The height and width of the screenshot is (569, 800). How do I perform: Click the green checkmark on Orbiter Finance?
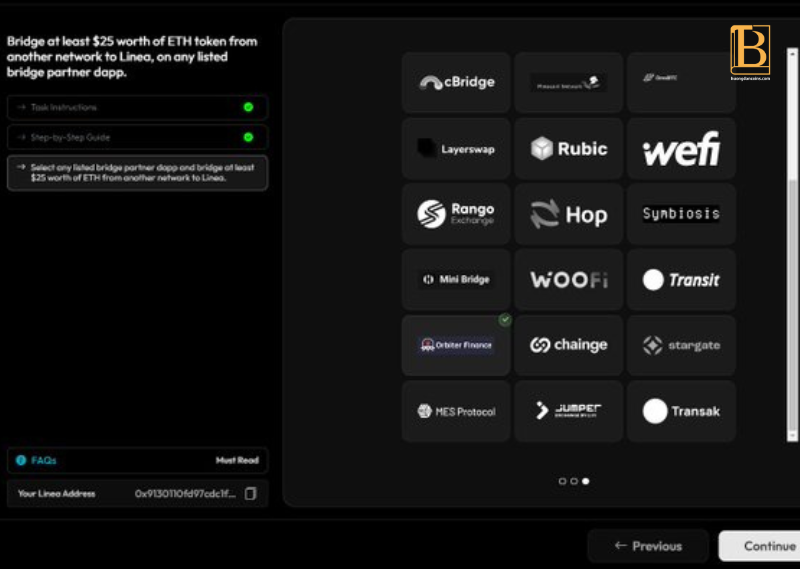click(x=505, y=320)
